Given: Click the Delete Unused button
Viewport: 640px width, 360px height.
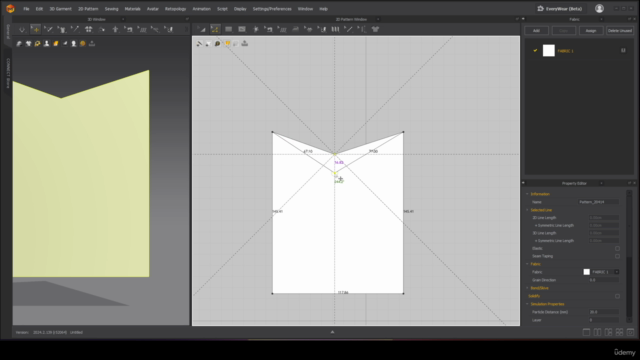Looking at the screenshot, I should (620, 31).
